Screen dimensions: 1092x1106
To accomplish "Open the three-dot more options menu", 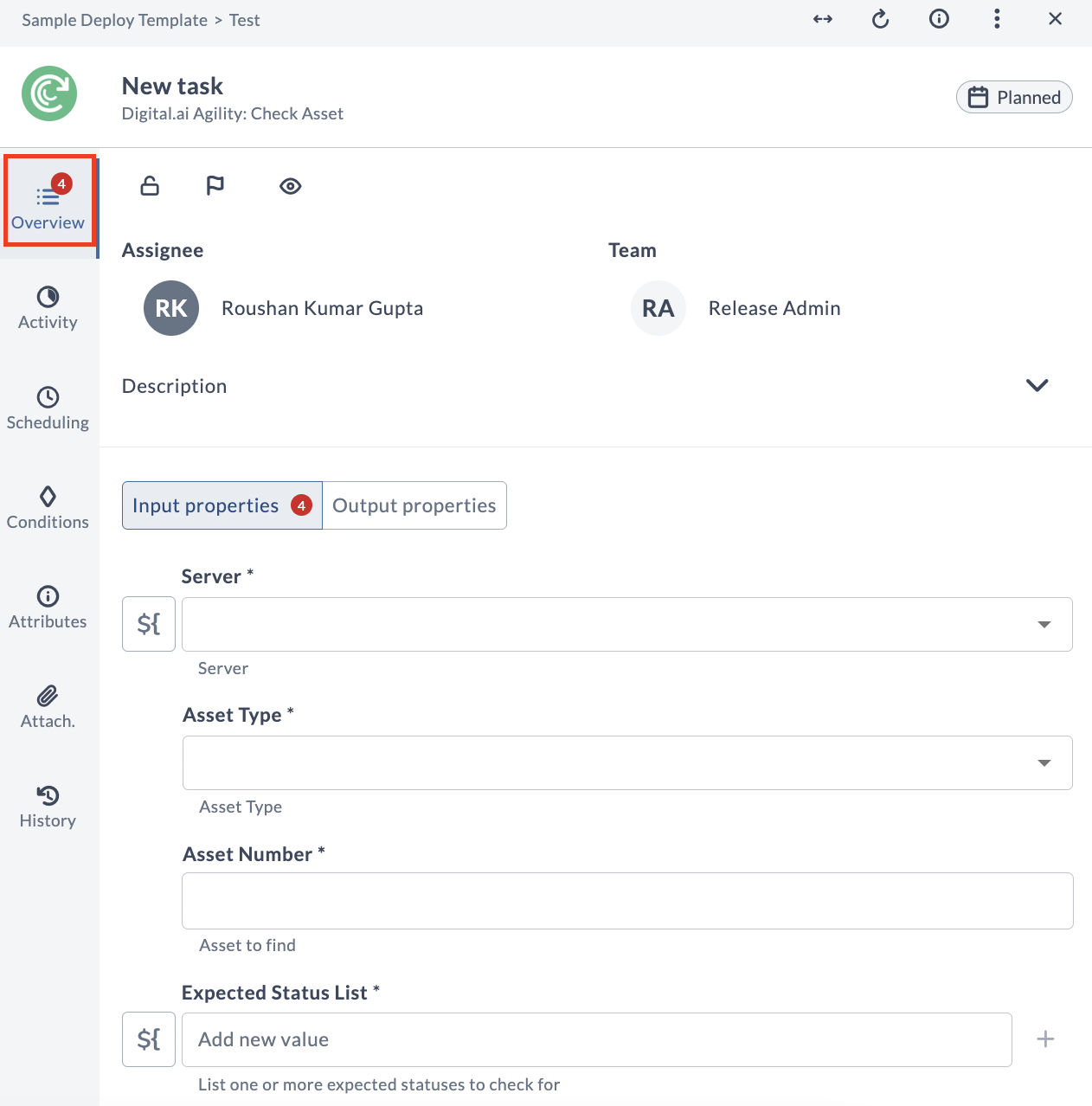I will (x=997, y=19).
